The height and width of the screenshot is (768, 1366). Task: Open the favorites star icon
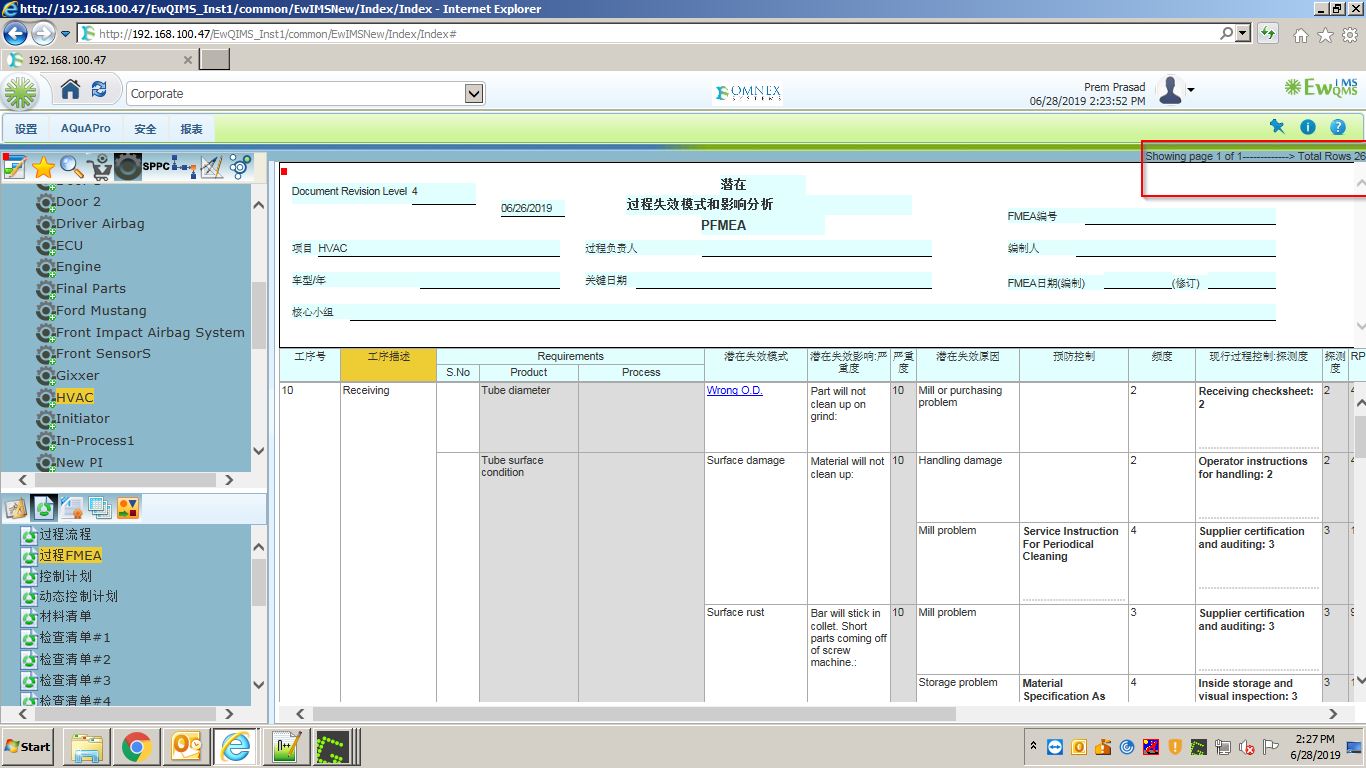pos(43,167)
